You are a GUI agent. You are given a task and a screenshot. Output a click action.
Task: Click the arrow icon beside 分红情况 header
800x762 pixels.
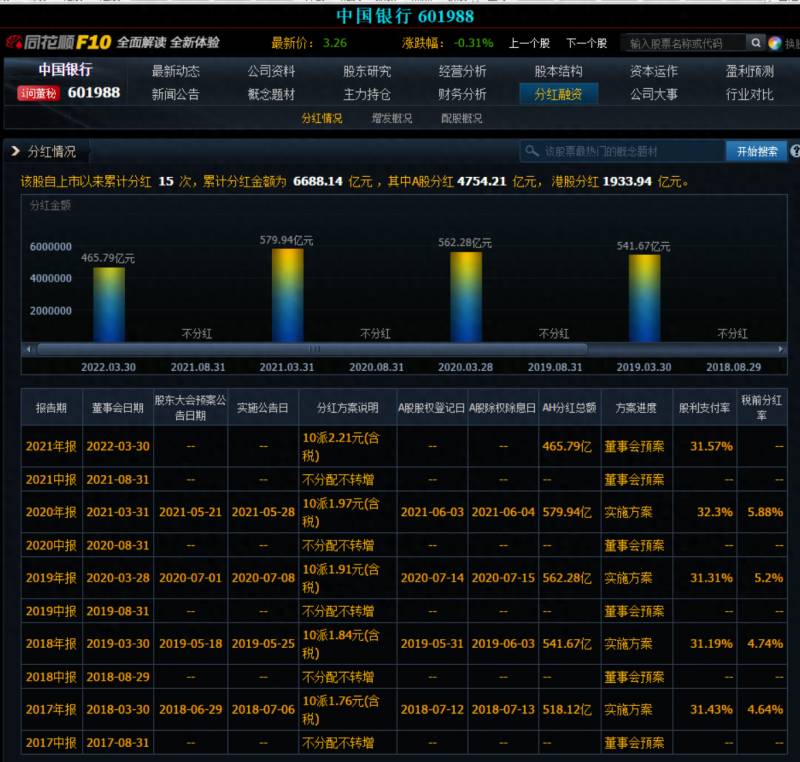tap(15, 151)
